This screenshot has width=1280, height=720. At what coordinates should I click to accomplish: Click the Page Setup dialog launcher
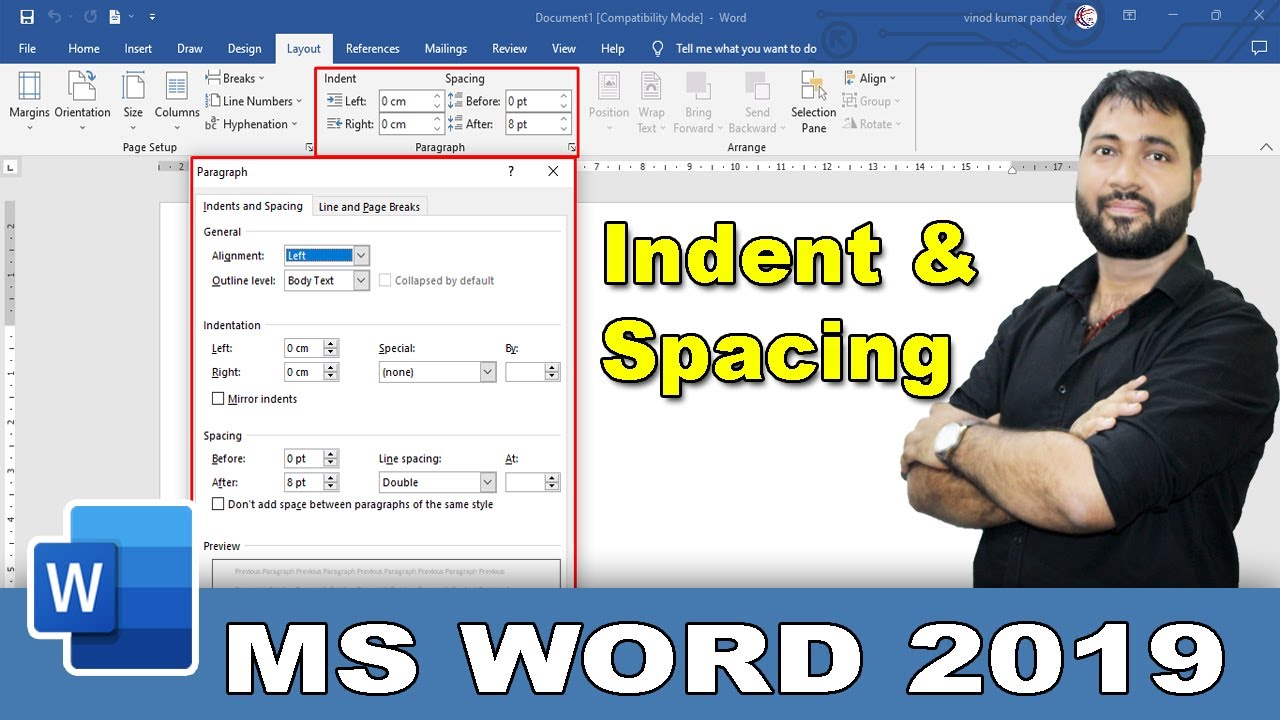click(x=308, y=148)
